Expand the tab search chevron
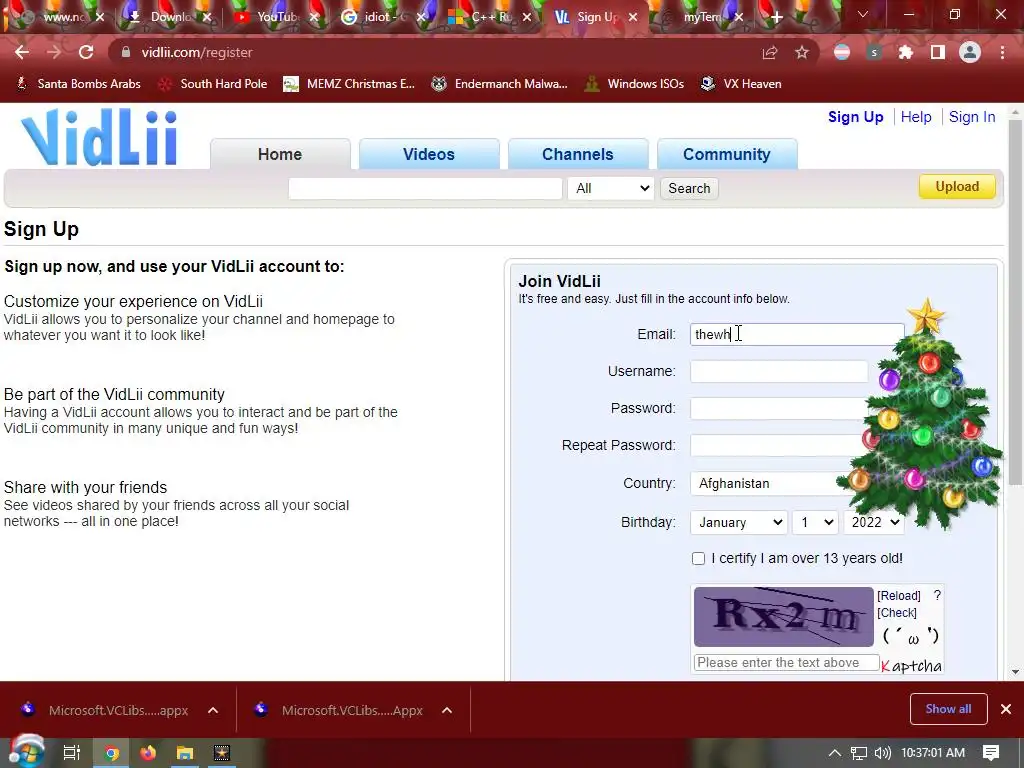 (863, 14)
